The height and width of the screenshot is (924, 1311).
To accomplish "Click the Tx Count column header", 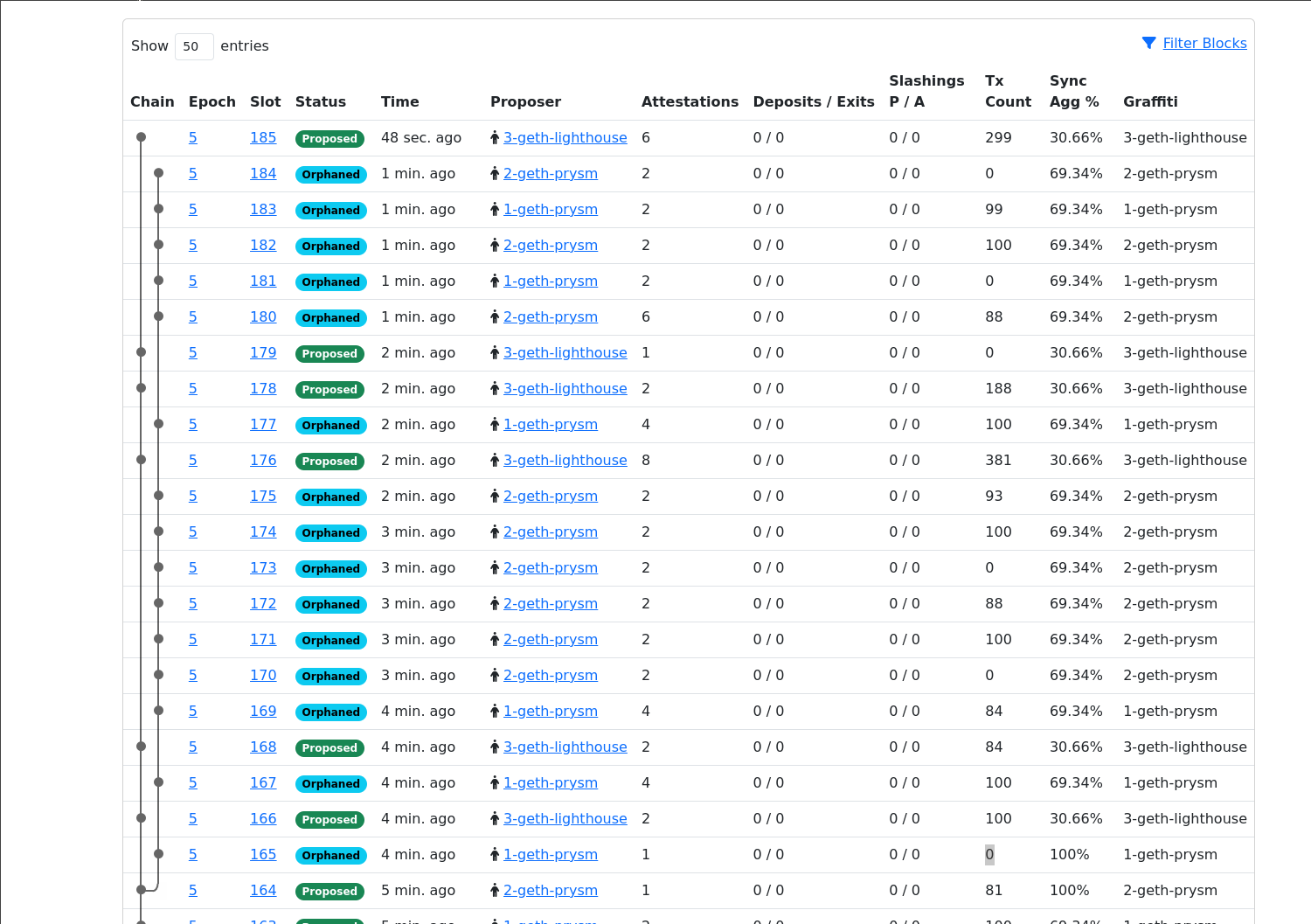I will pyautogui.click(x=1008, y=91).
